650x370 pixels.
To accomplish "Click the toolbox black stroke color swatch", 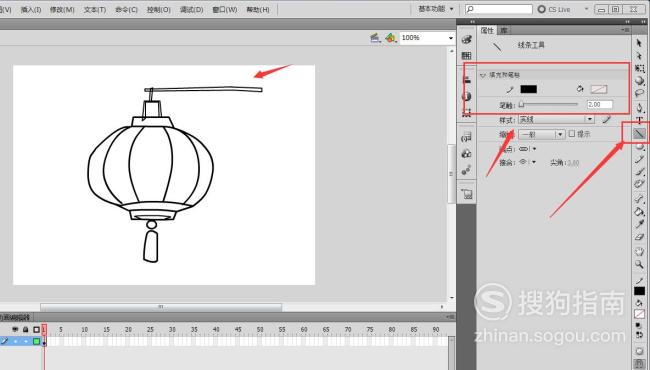I will pos(639,291).
